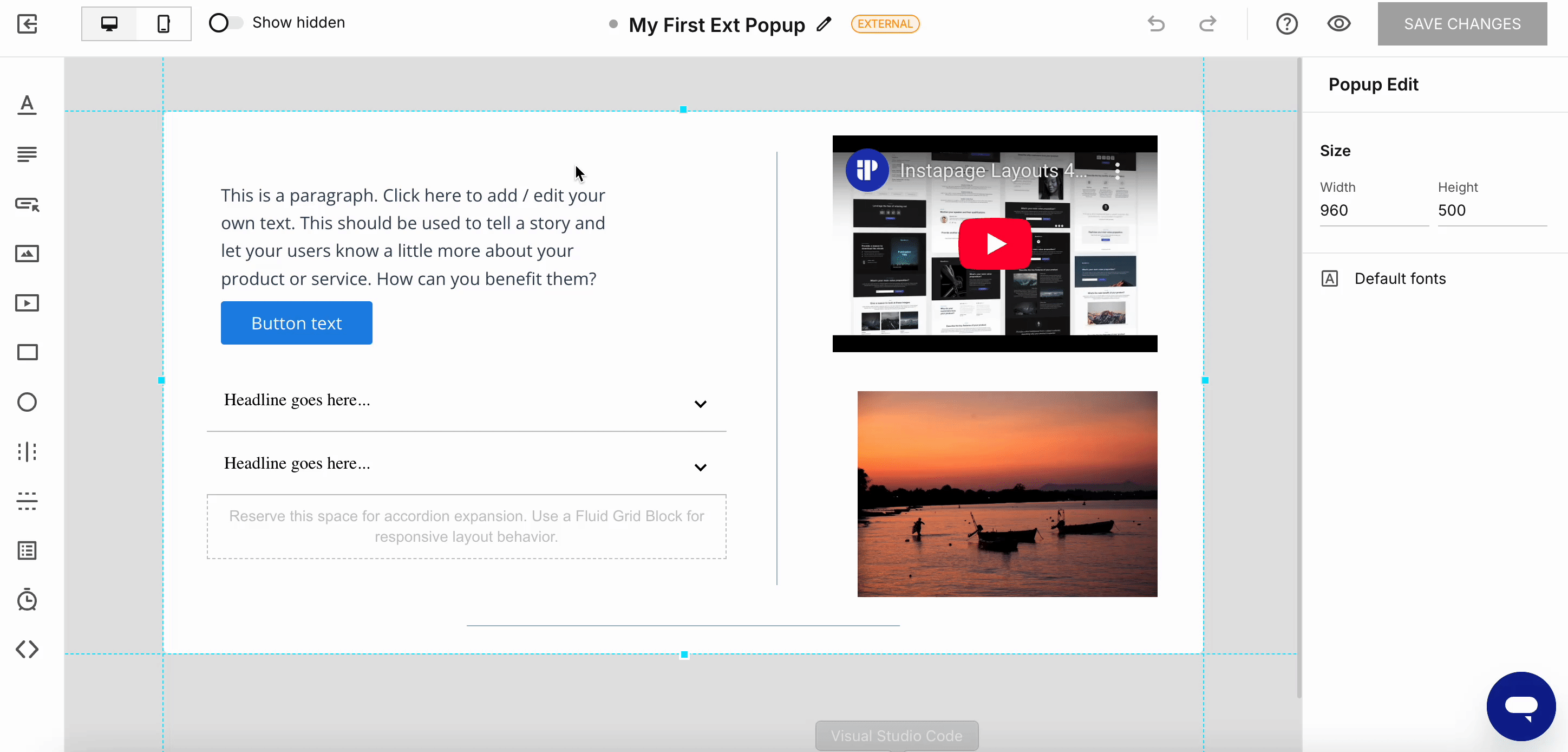Click the blue 'Button text' button
Image resolution: width=1568 pixels, height=752 pixels.
click(296, 323)
